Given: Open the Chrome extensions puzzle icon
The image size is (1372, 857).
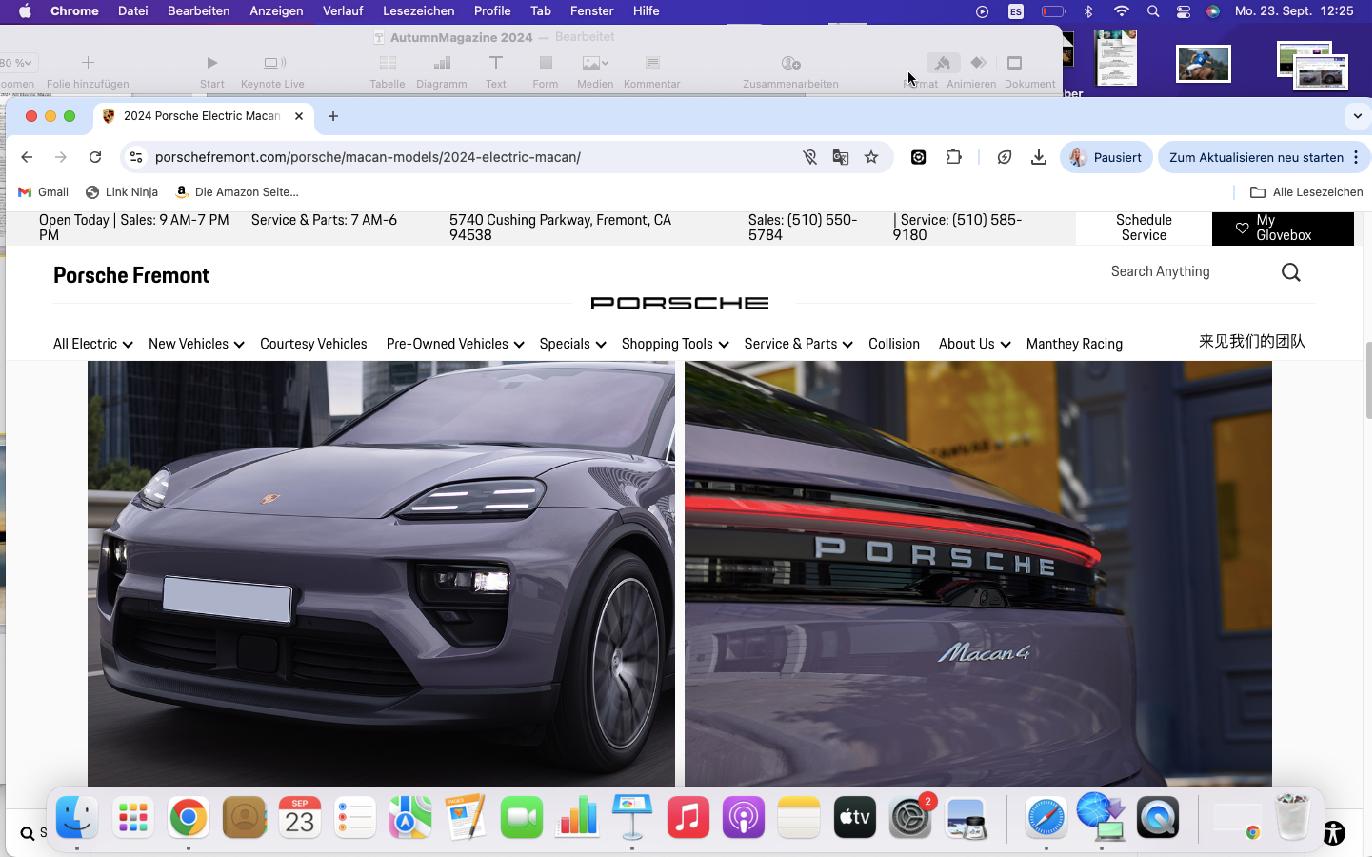Looking at the screenshot, I should (x=954, y=157).
